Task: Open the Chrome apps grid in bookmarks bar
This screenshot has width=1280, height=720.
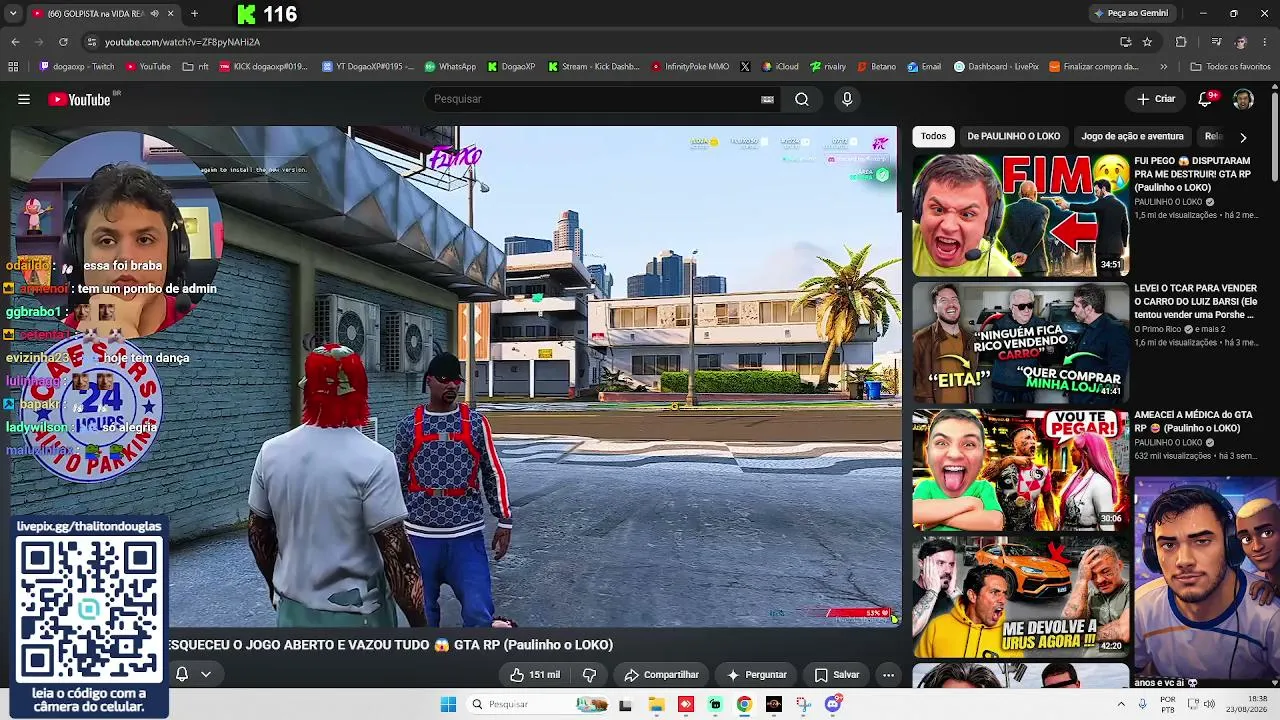Action: pos(13,67)
